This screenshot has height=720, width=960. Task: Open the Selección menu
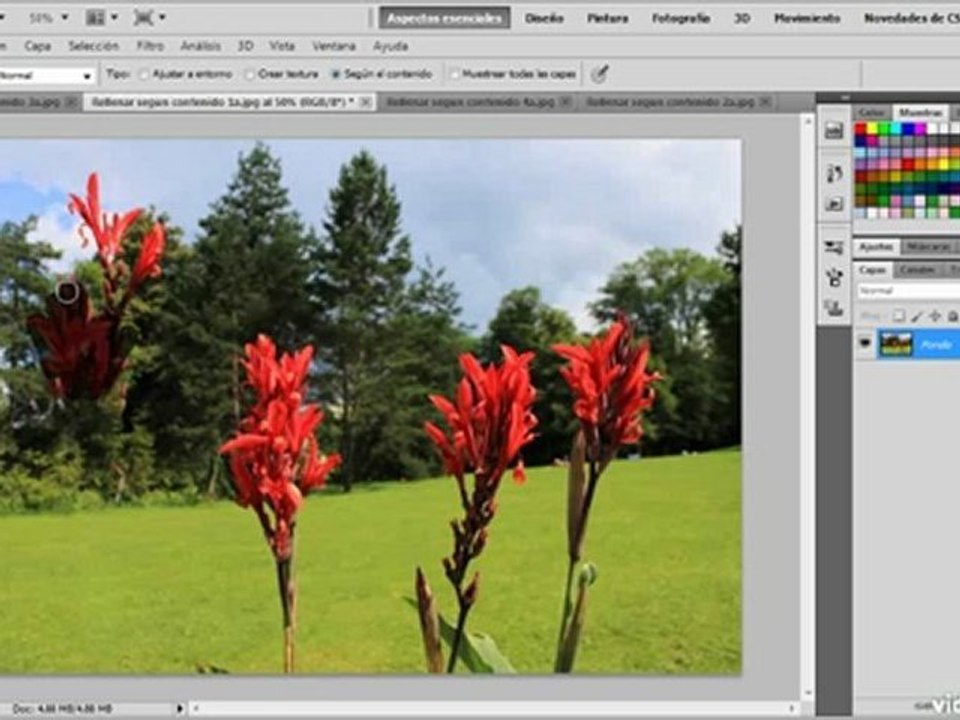coord(94,46)
